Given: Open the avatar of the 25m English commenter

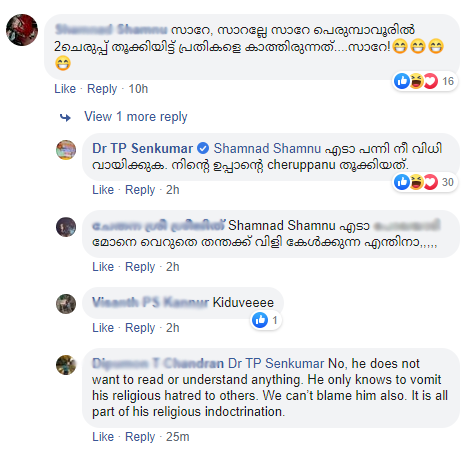Looking at the screenshot, I should tap(66, 365).
